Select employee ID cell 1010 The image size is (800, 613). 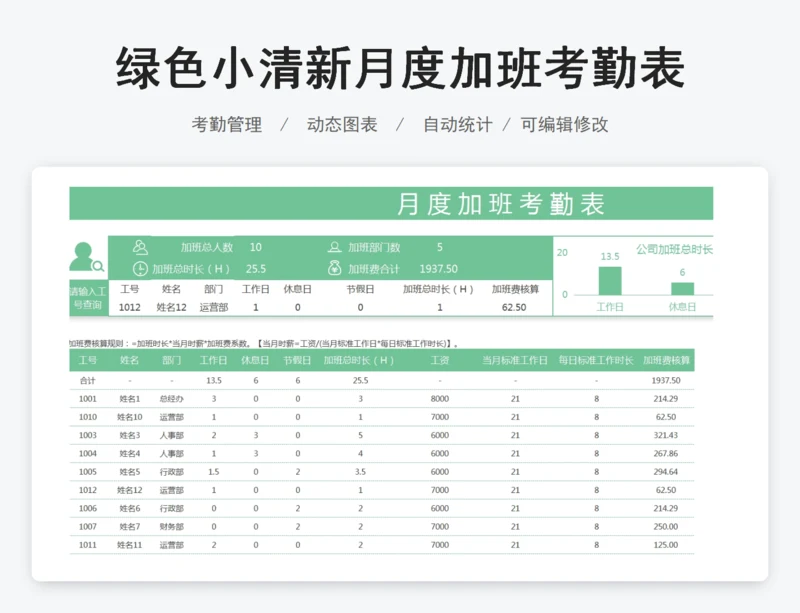pos(88,417)
